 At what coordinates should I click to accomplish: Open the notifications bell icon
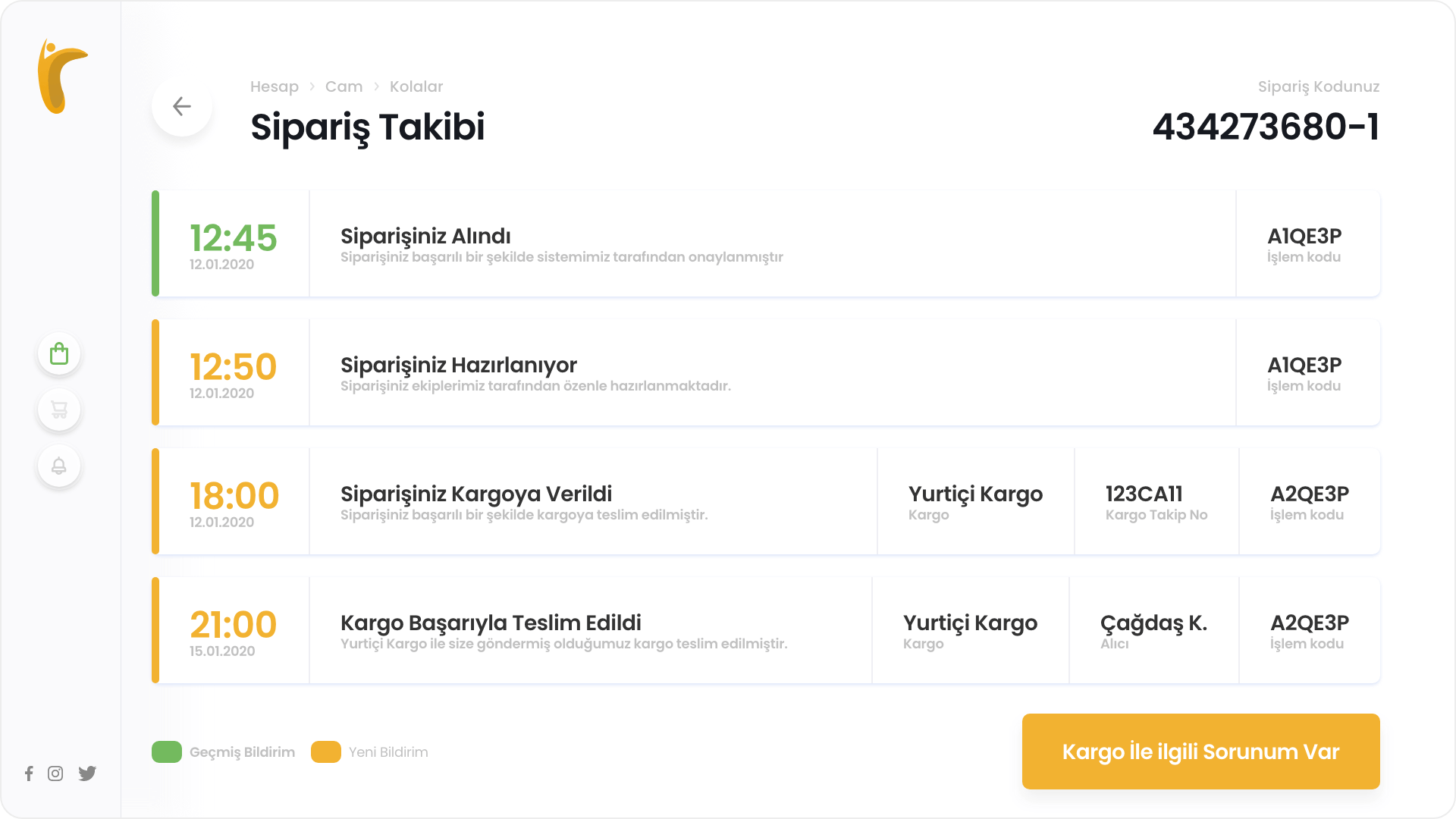[59, 466]
